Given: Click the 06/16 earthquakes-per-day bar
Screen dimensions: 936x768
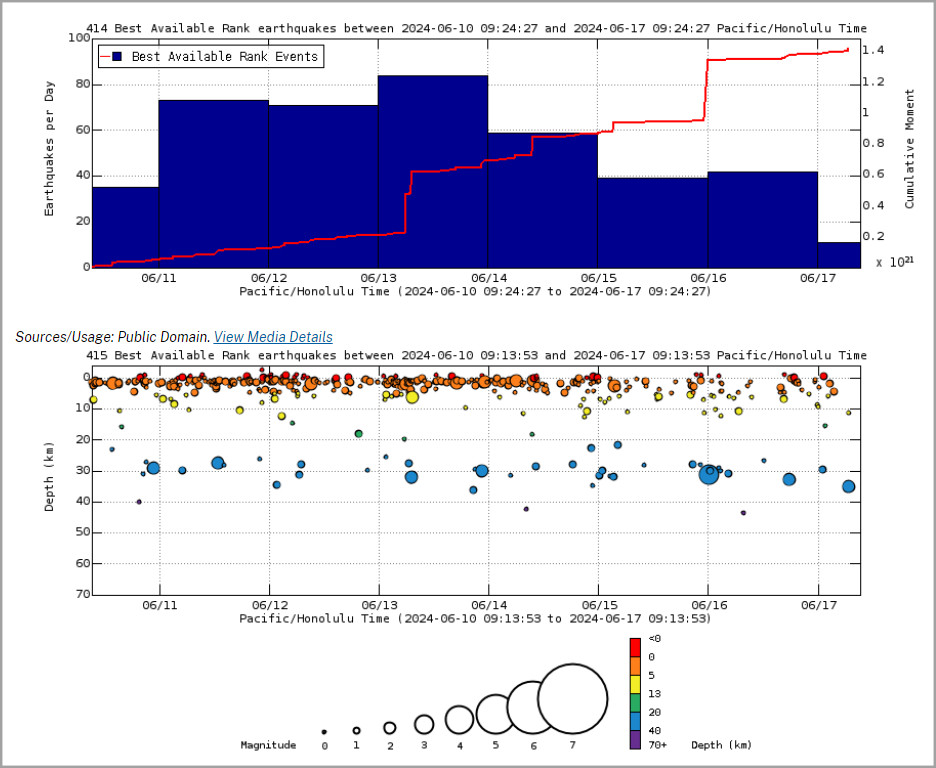Looking at the screenshot, I should tap(763, 220).
